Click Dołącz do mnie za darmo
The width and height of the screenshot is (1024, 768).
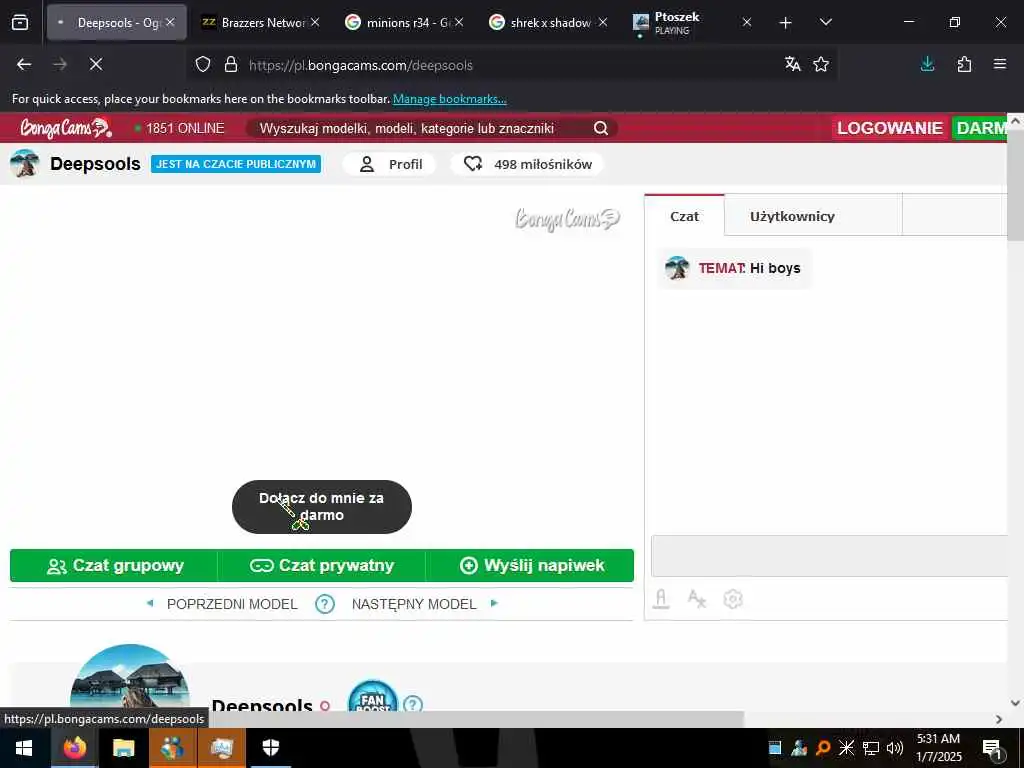321,507
